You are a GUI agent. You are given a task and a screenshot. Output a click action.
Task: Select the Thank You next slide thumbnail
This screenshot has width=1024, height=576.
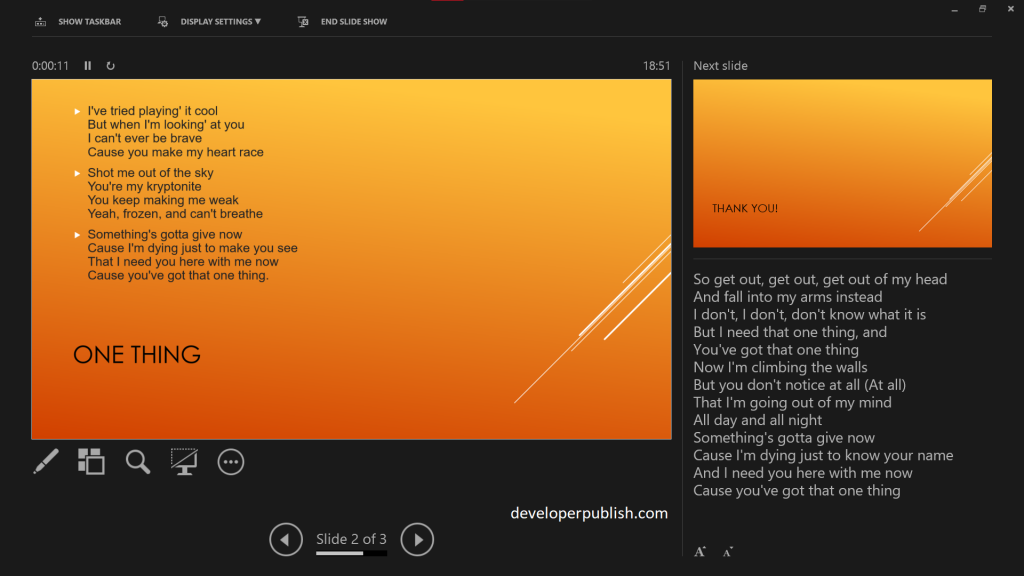pos(842,163)
